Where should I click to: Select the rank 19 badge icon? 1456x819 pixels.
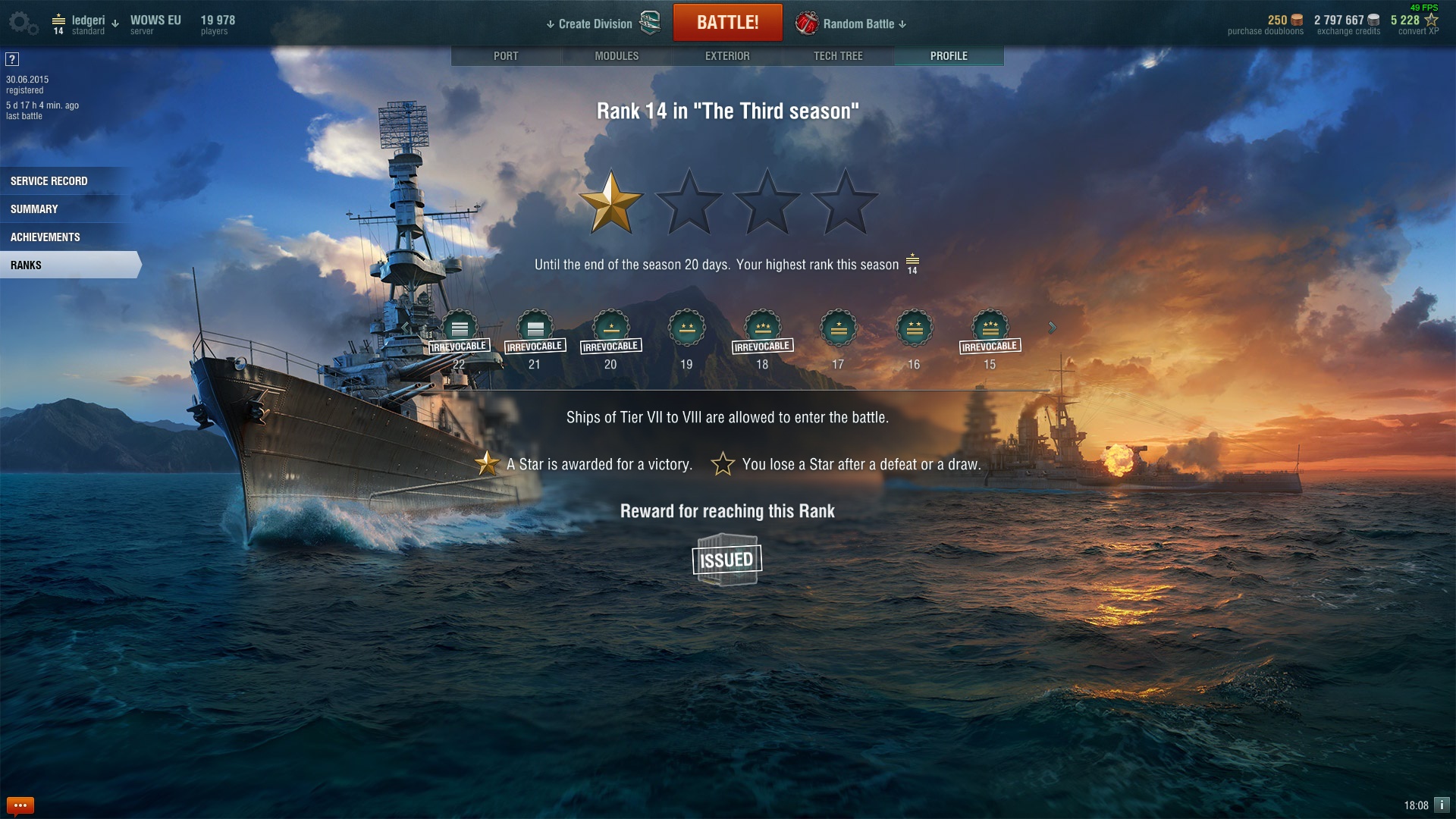point(686,328)
